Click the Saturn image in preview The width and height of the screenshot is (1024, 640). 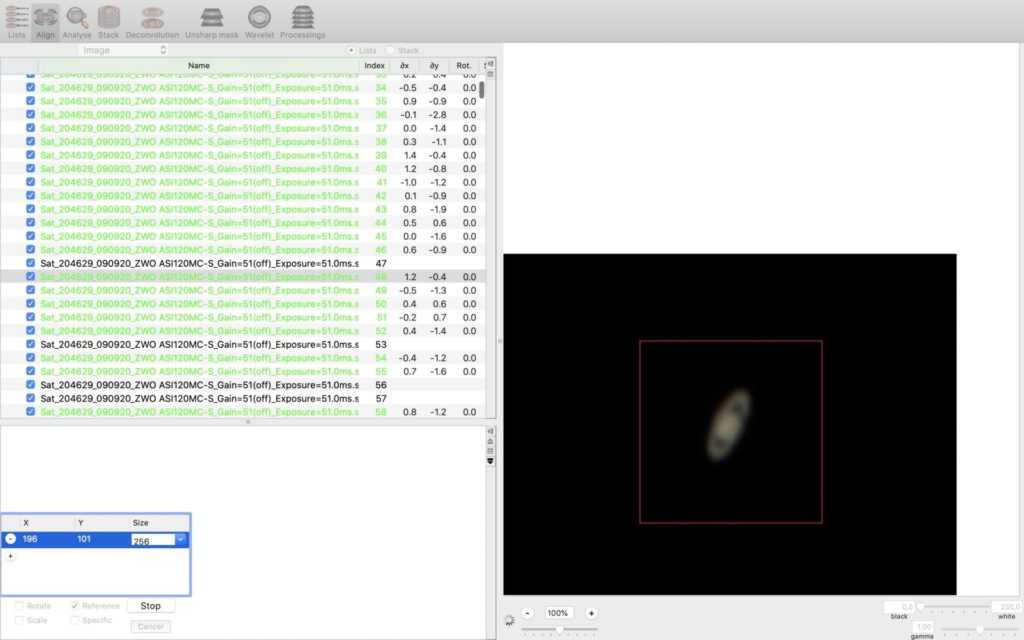point(729,425)
